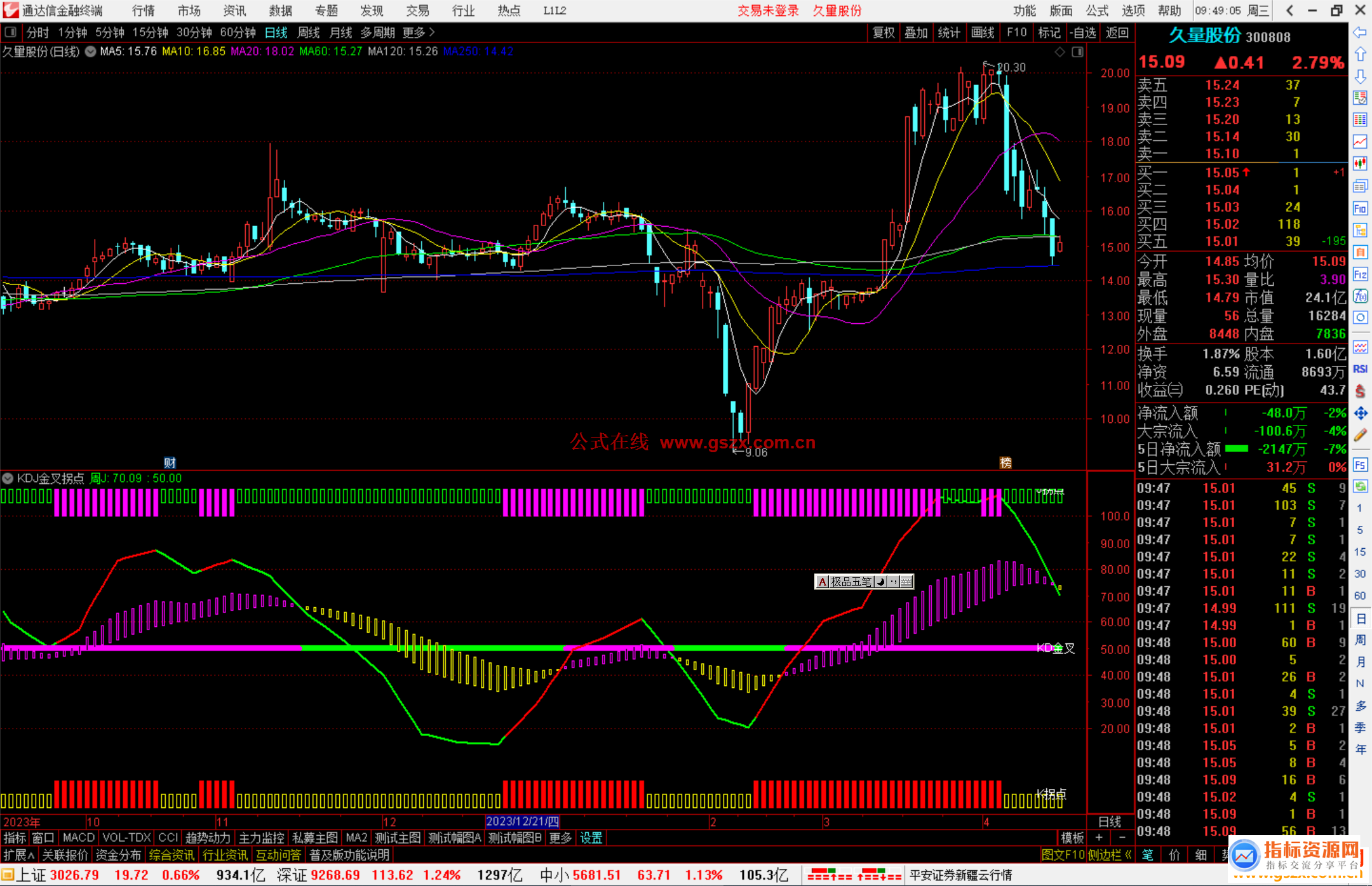The image size is (1372, 886).
Task: Click the orange document icon in sidebar
Action: [x=1360, y=252]
